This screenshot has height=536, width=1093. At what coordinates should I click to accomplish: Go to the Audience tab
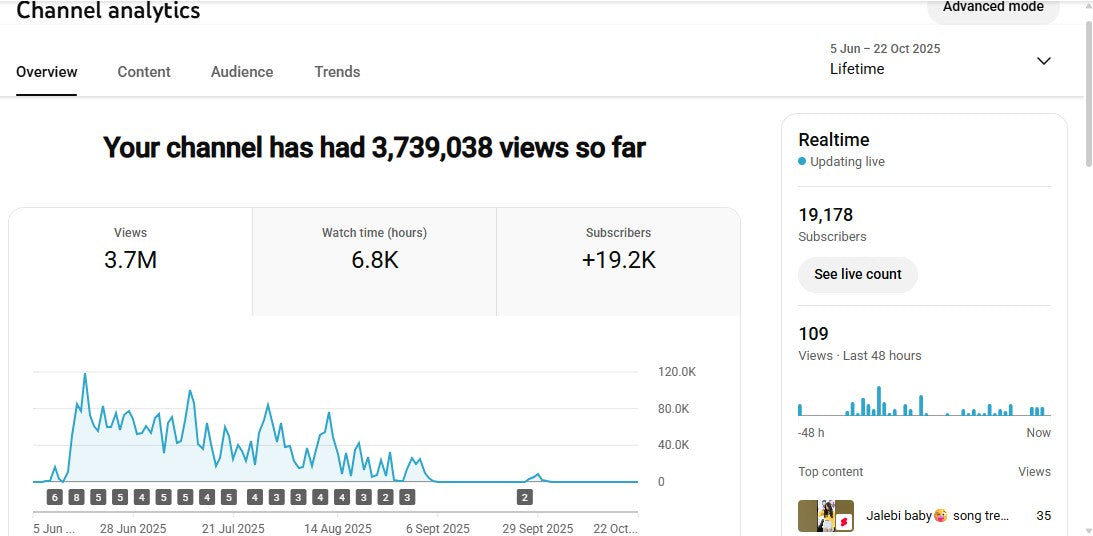(x=242, y=72)
